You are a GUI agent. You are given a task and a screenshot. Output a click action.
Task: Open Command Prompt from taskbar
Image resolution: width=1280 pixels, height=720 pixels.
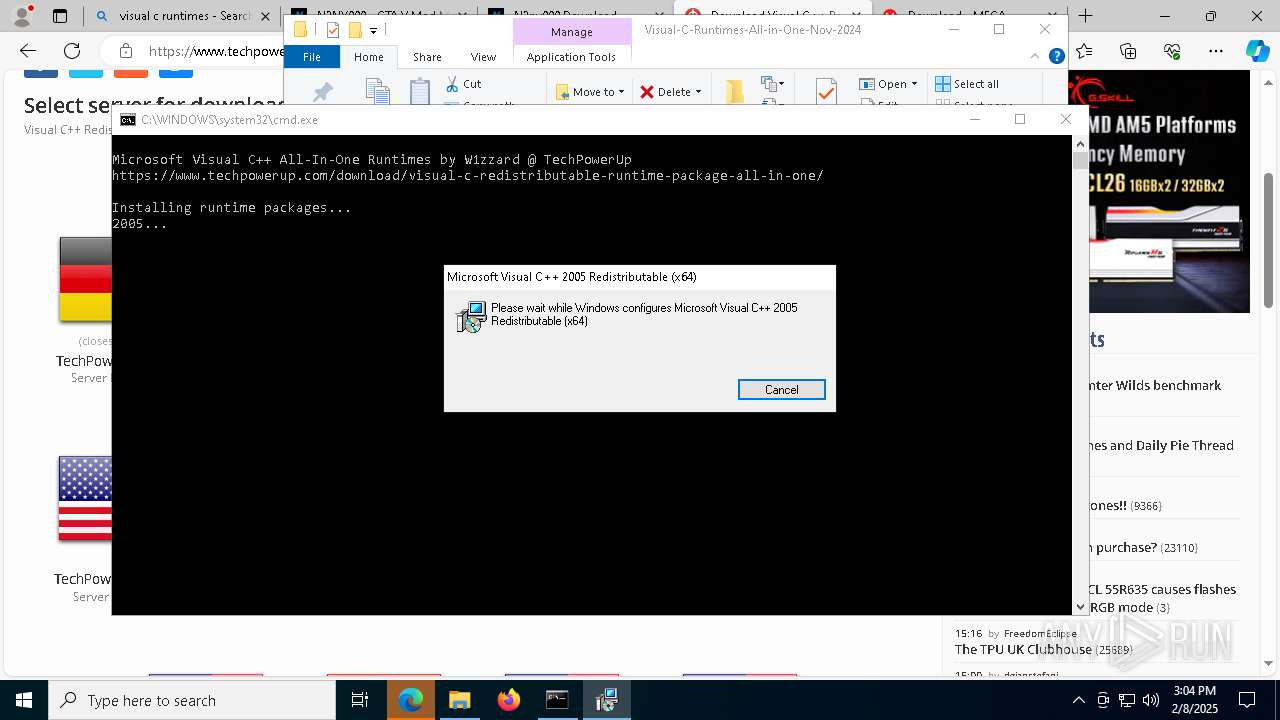tap(557, 700)
